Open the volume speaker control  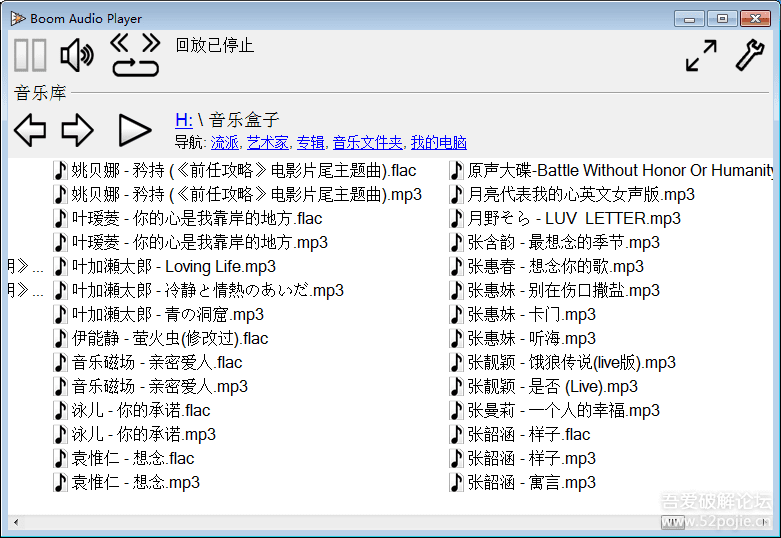pyautogui.click(x=77, y=55)
